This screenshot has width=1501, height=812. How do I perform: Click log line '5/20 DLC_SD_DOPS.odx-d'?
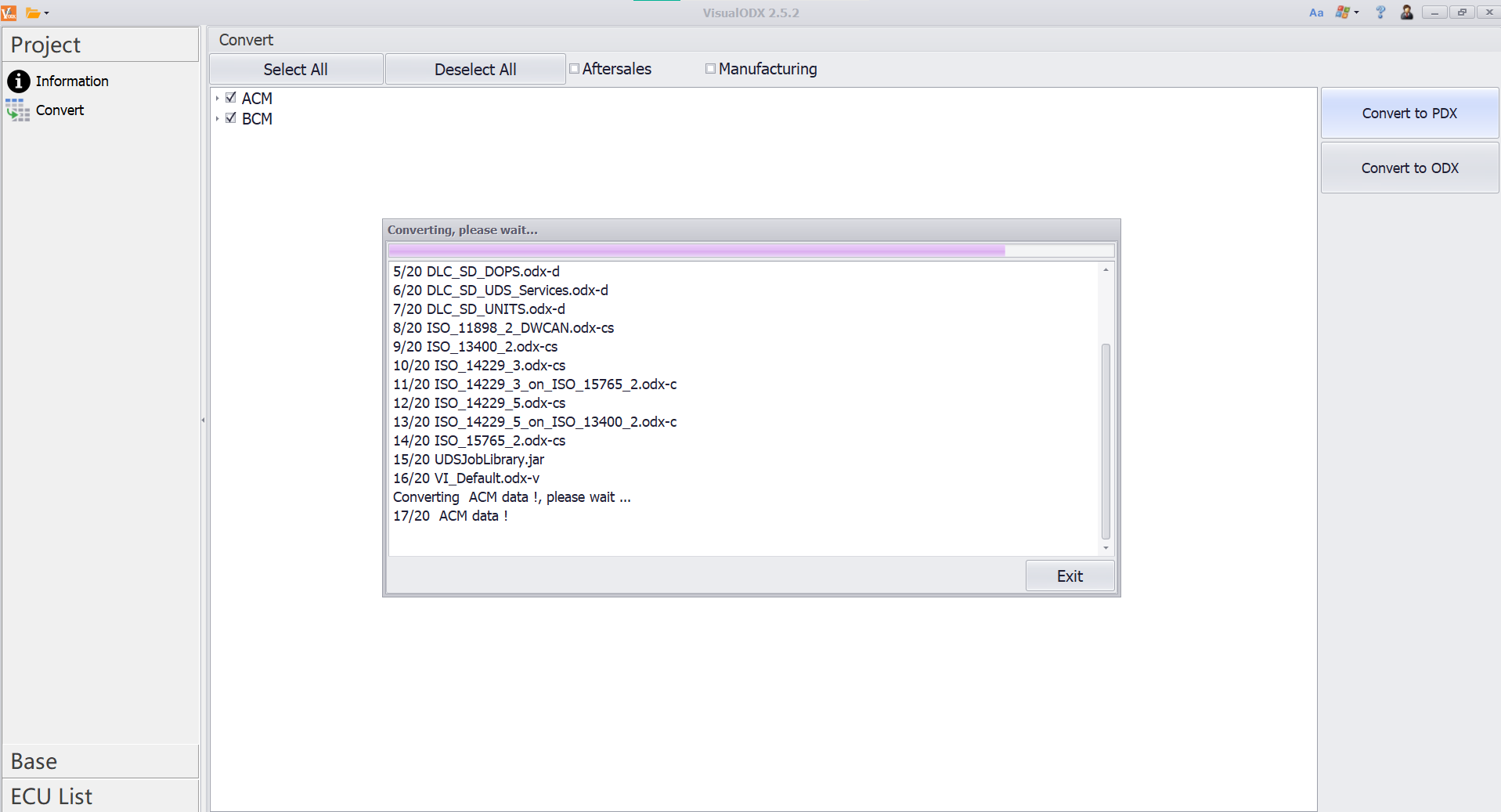point(476,272)
